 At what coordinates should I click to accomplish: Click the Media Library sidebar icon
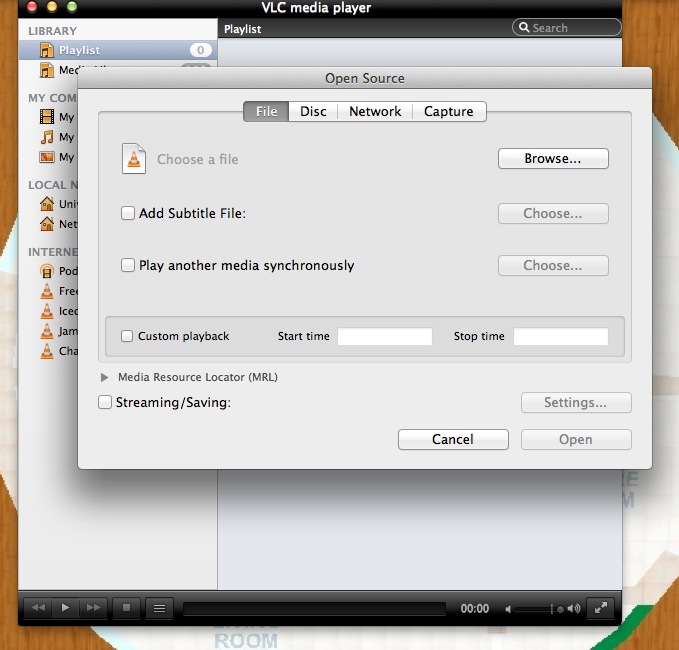click(x=46, y=70)
